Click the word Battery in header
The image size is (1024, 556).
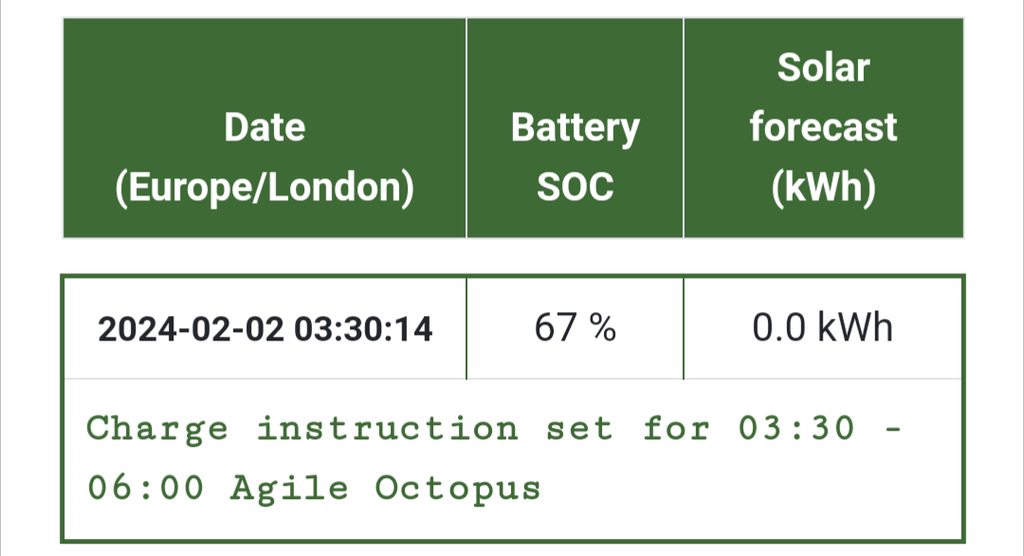575,128
